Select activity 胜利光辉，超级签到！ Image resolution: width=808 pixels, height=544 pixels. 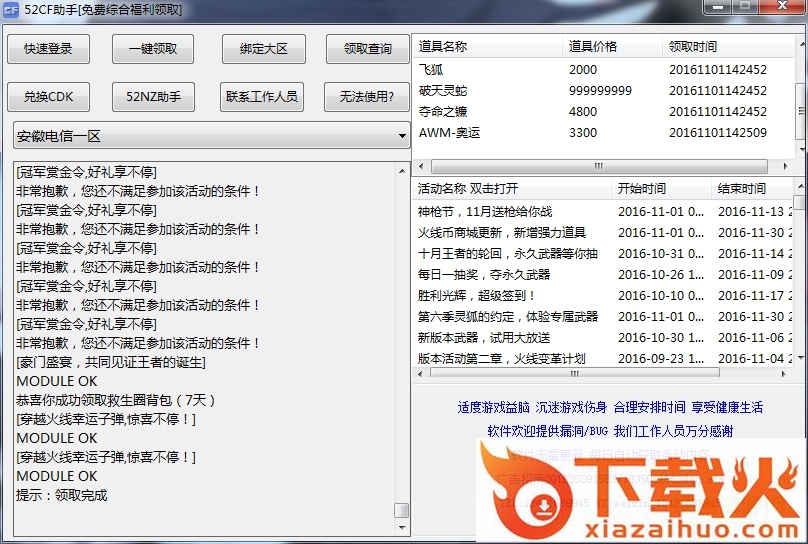[603, 296]
